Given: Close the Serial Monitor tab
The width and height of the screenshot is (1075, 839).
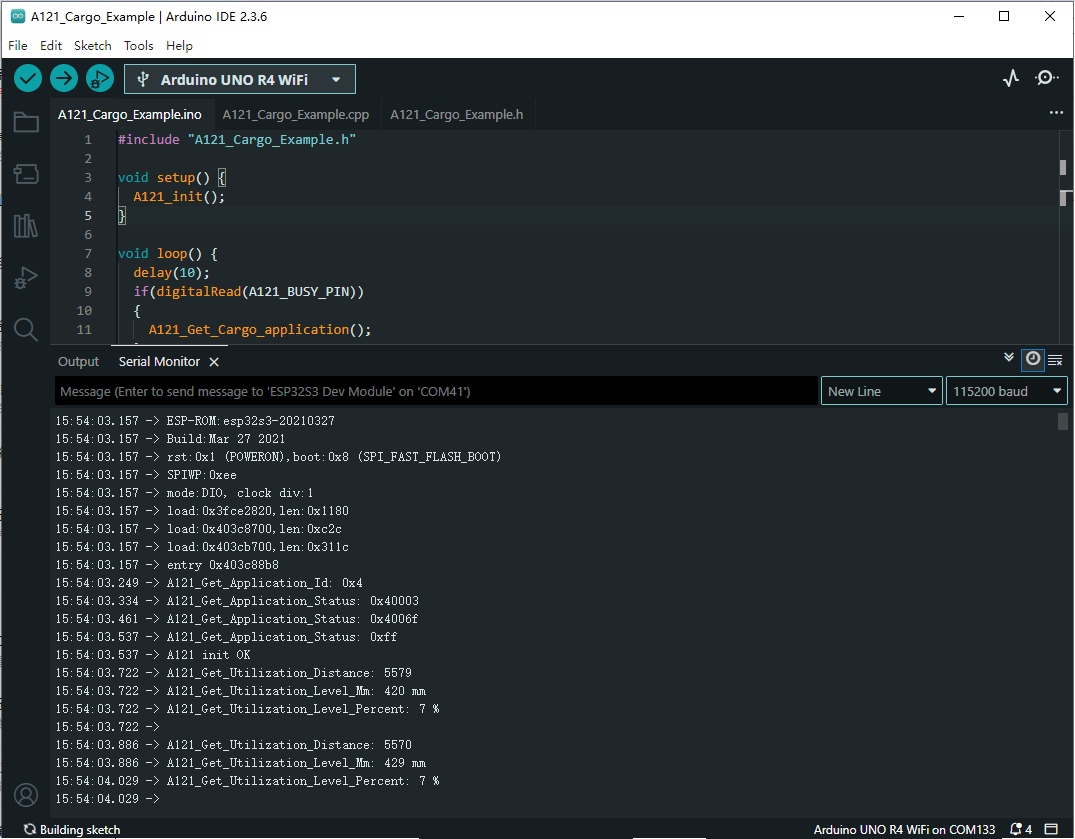Looking at the screenshot, I should (214, 362).
